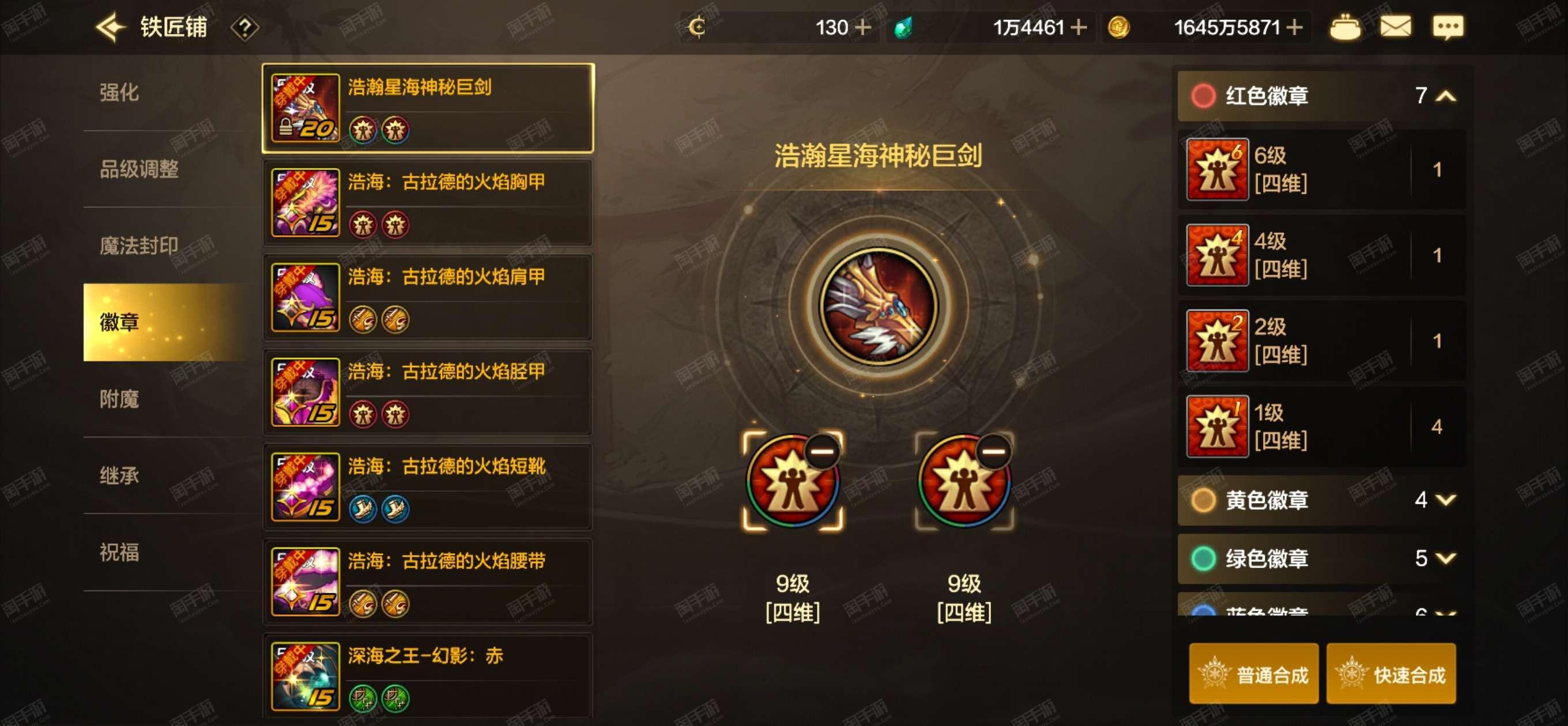
Task: Remove the left 9级 emblem via minus
Action: (823, 451)
